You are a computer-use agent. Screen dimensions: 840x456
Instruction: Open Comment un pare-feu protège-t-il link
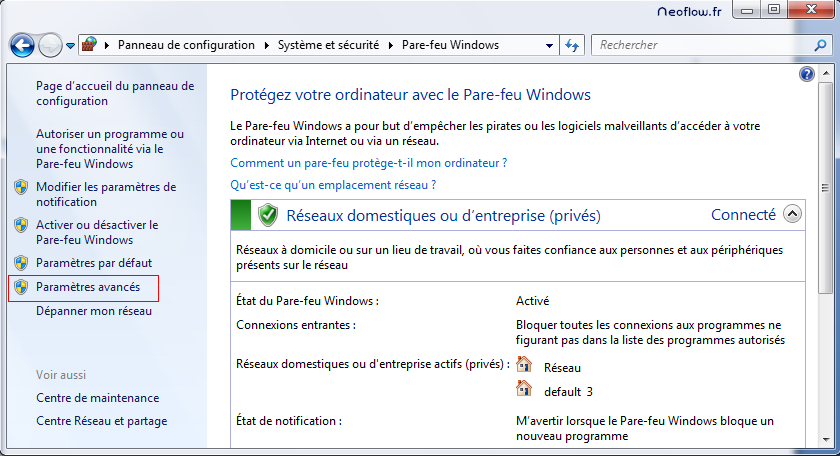click(x=368, y=162)
